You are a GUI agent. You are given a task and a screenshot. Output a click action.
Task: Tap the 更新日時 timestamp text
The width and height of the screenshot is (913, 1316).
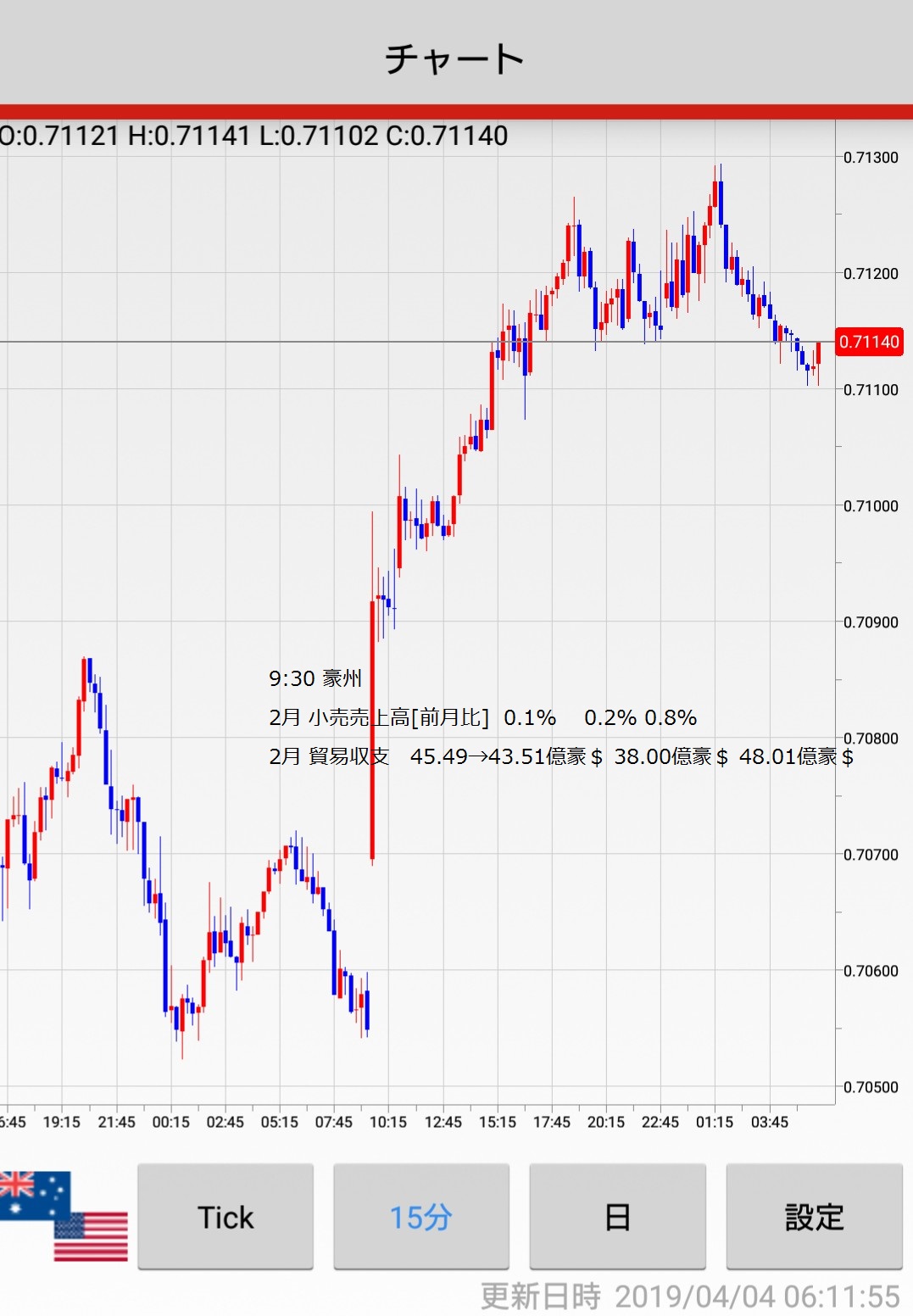690,1296
